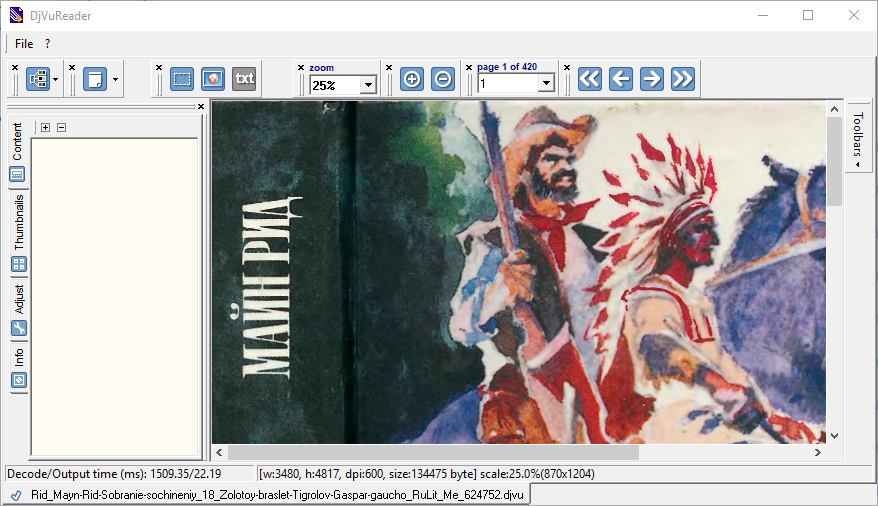Maximize the DjVuReader window
Viewport: 878px width, 506px height.
click(x=808, y=15)
